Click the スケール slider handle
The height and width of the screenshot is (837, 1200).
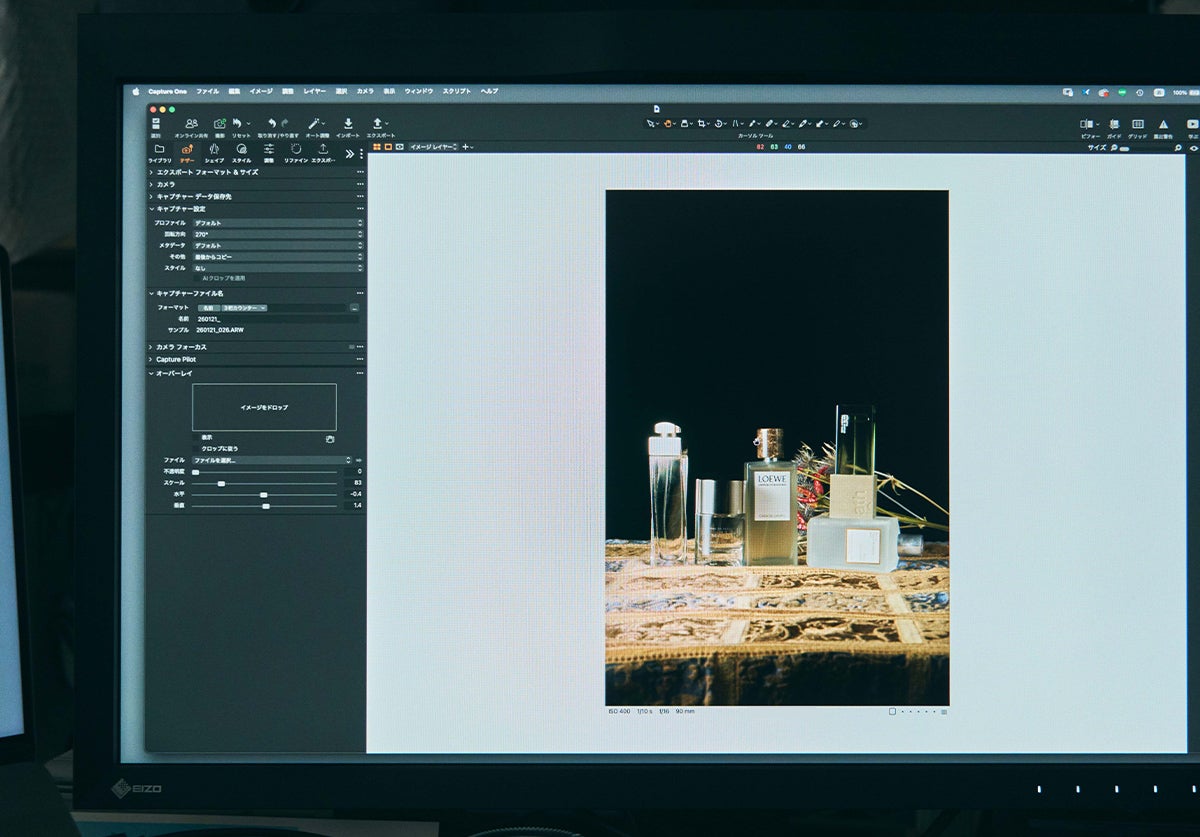[221, 483]
